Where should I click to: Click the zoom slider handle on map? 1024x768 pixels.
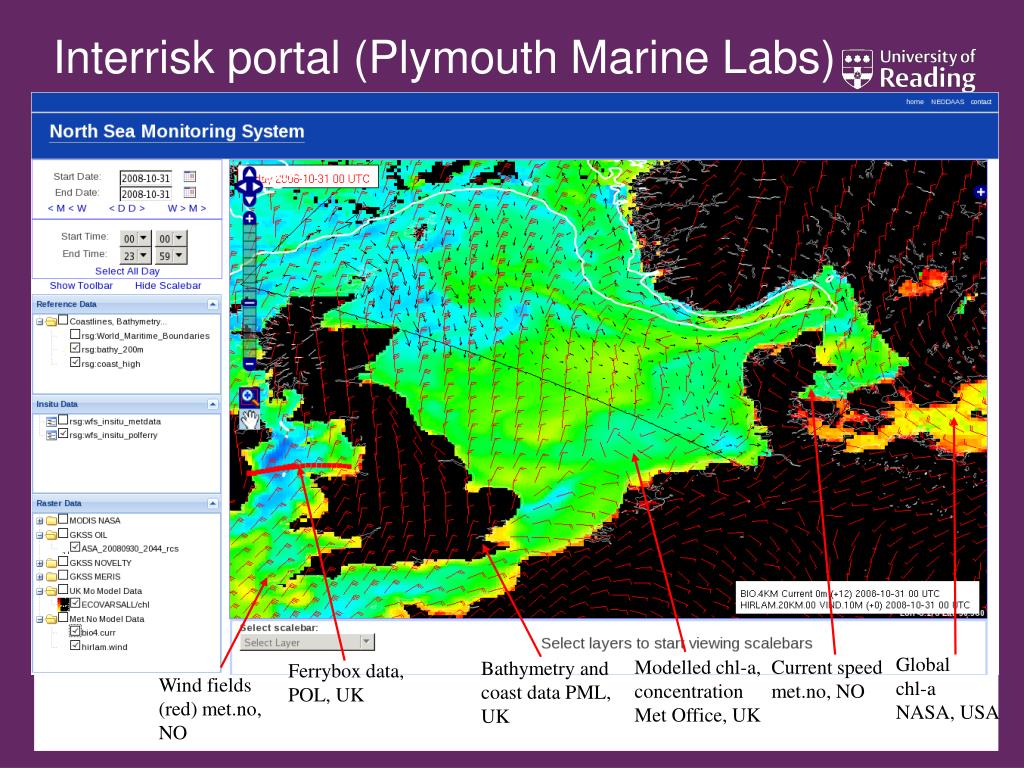(249, 303)
